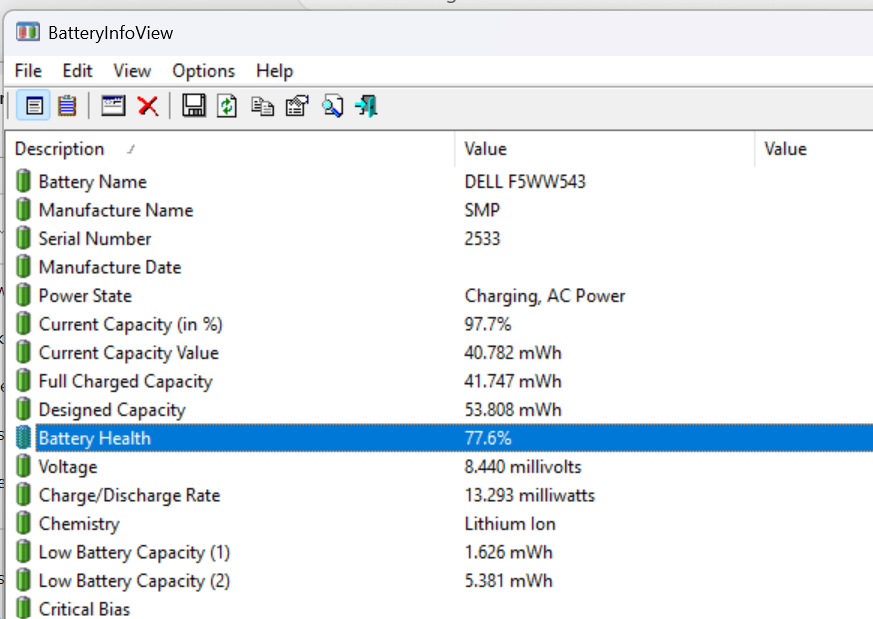Open the Help menu
The width and height of the screenshot is (873, 619).
click(274, 71)
